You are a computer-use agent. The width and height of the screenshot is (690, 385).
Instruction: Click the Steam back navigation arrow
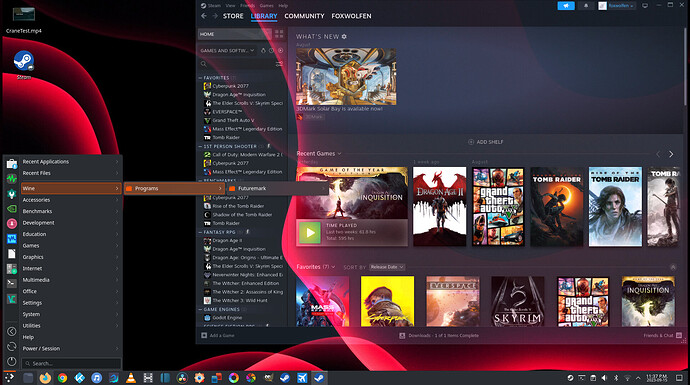coord(204,16)
